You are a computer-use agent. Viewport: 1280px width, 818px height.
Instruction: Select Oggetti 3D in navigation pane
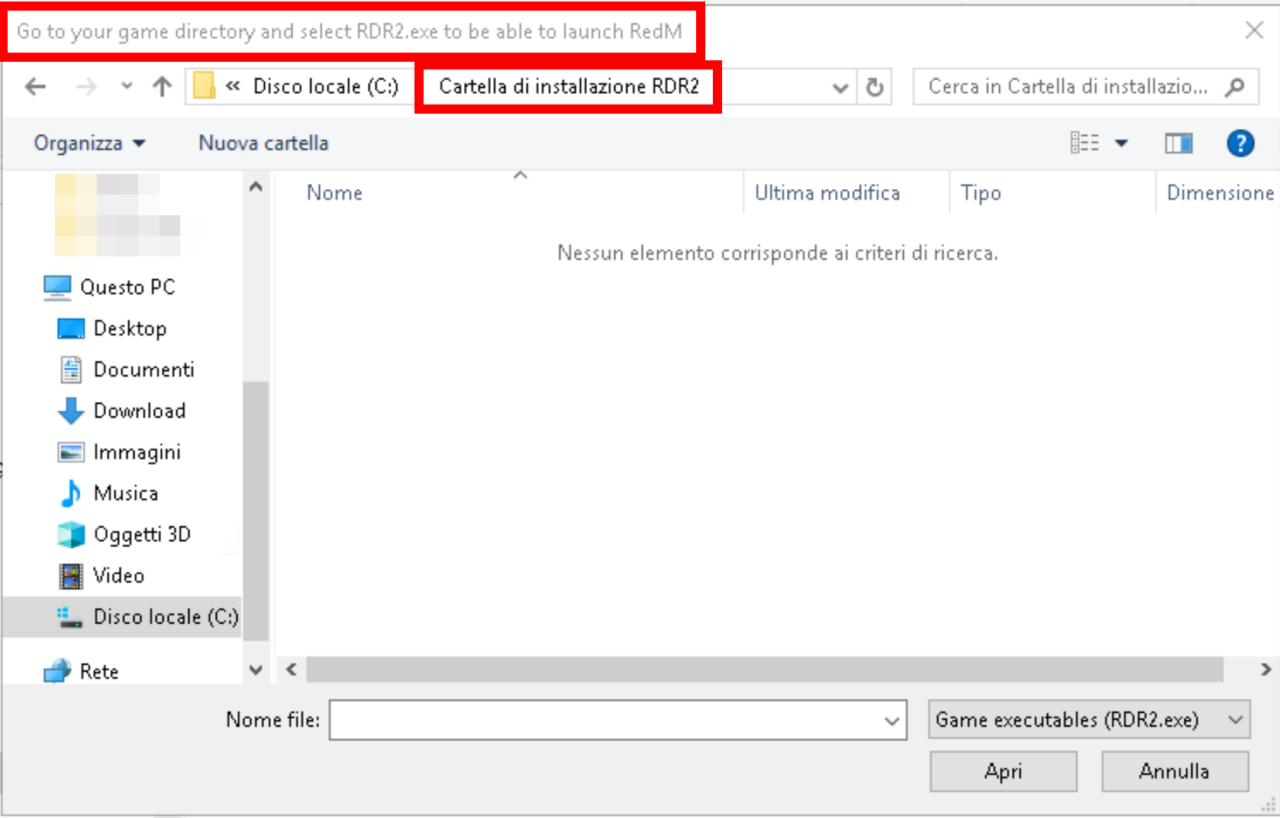tap(141, 535)
